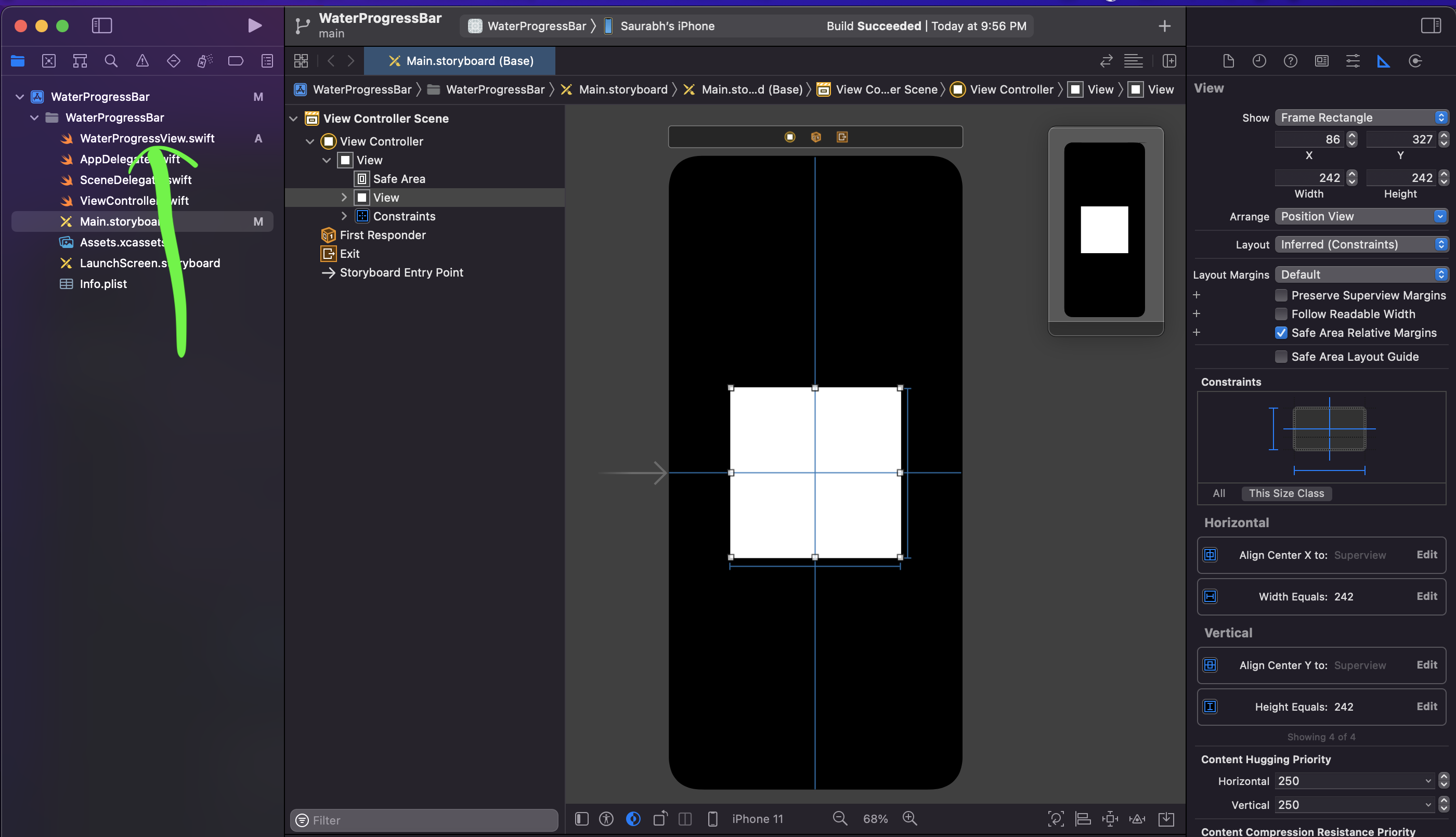
Task: Open the Arrange Position View dropdown
Action: click(1361, 216)
